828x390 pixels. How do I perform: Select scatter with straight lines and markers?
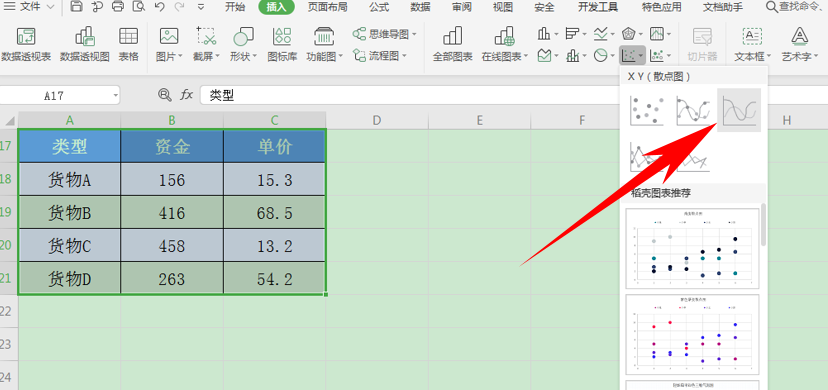tap(647, 157)
